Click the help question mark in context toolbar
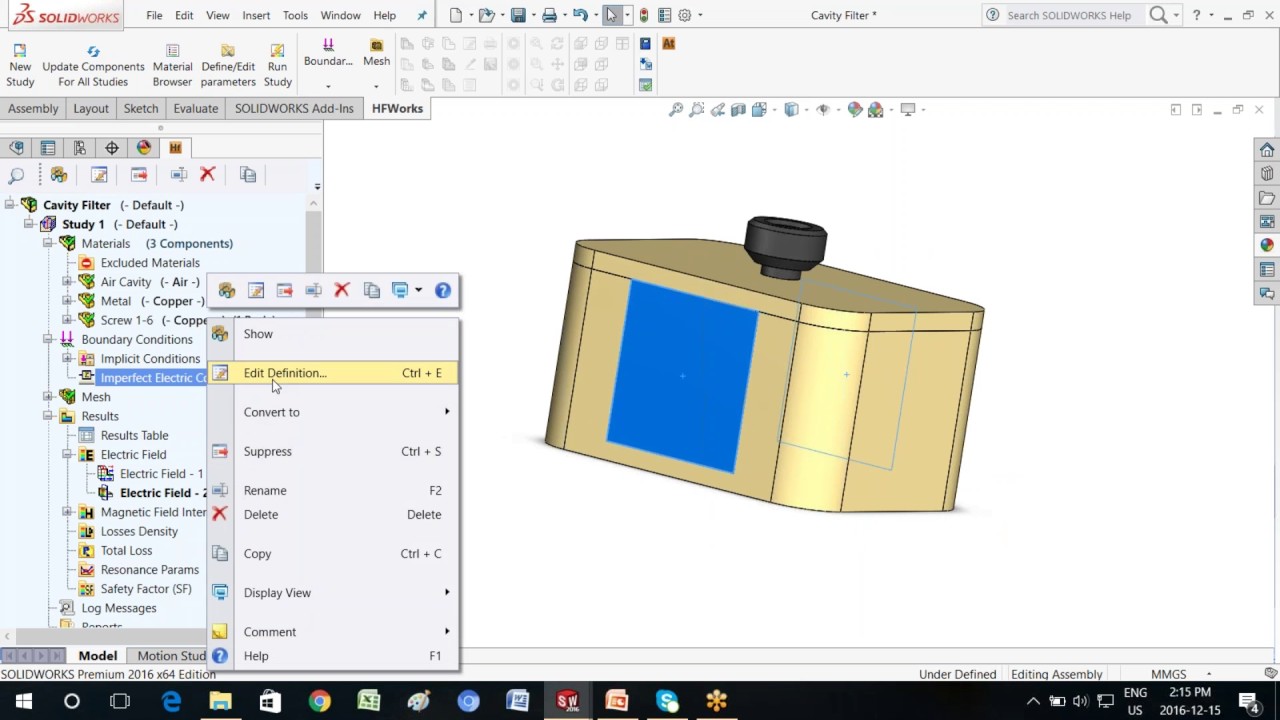Viewport: 1280px width, 720px height. [x=442, y=290]
